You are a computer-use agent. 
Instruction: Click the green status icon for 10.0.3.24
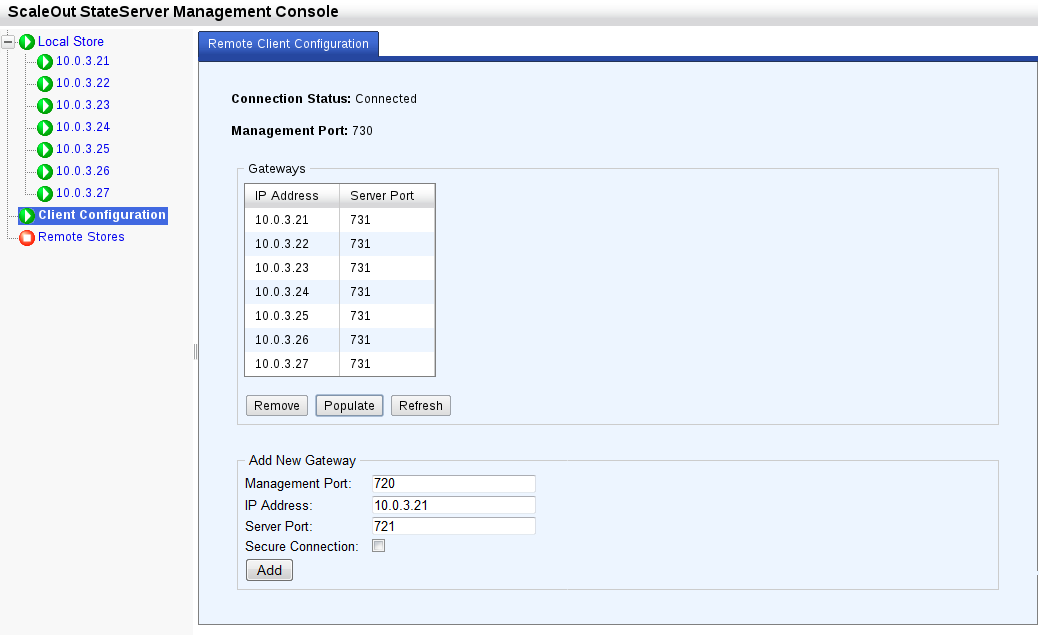pyautogui.click(x=45, y=127)
